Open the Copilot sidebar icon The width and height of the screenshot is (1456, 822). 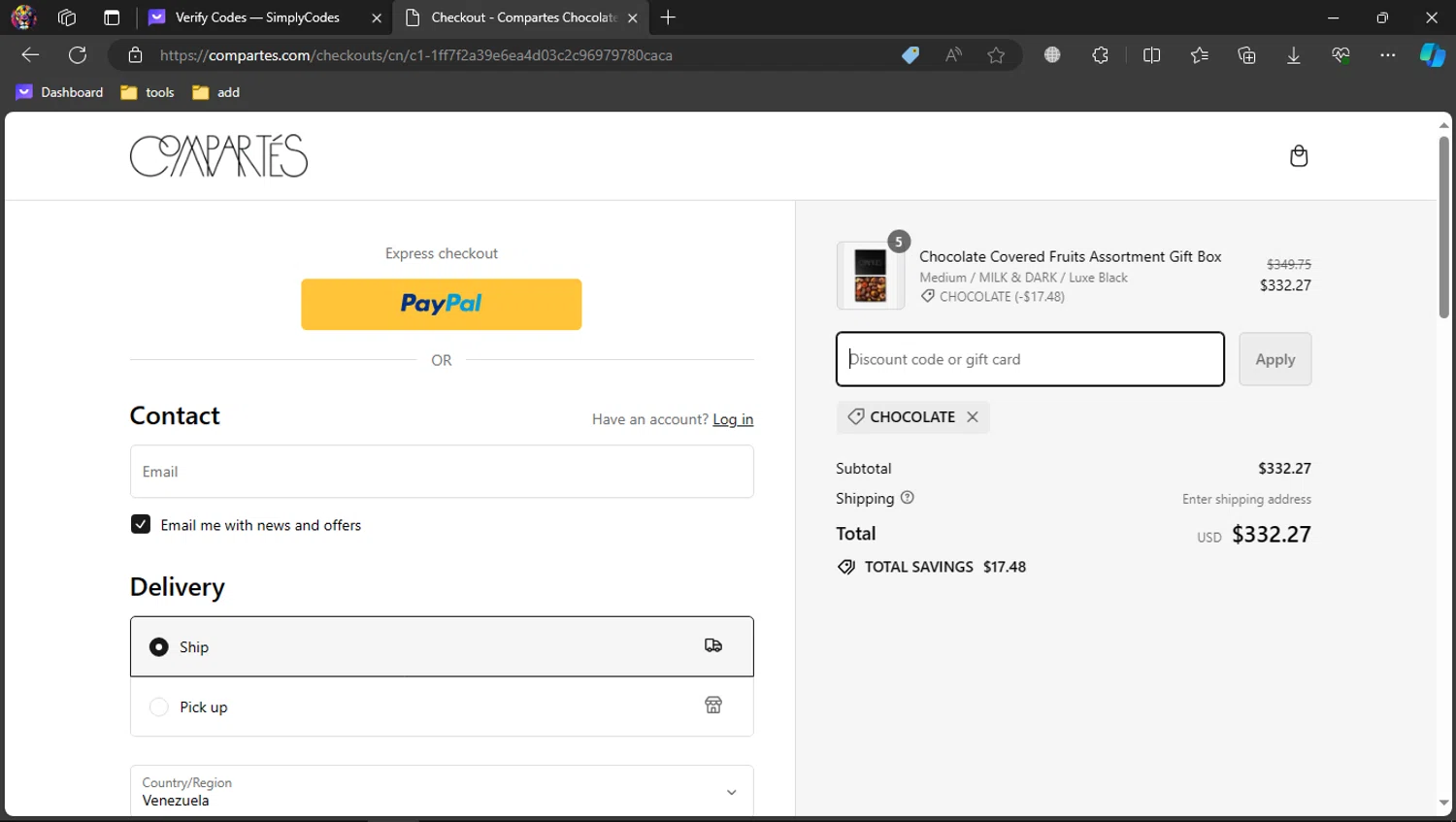(x=1433, y=55)
